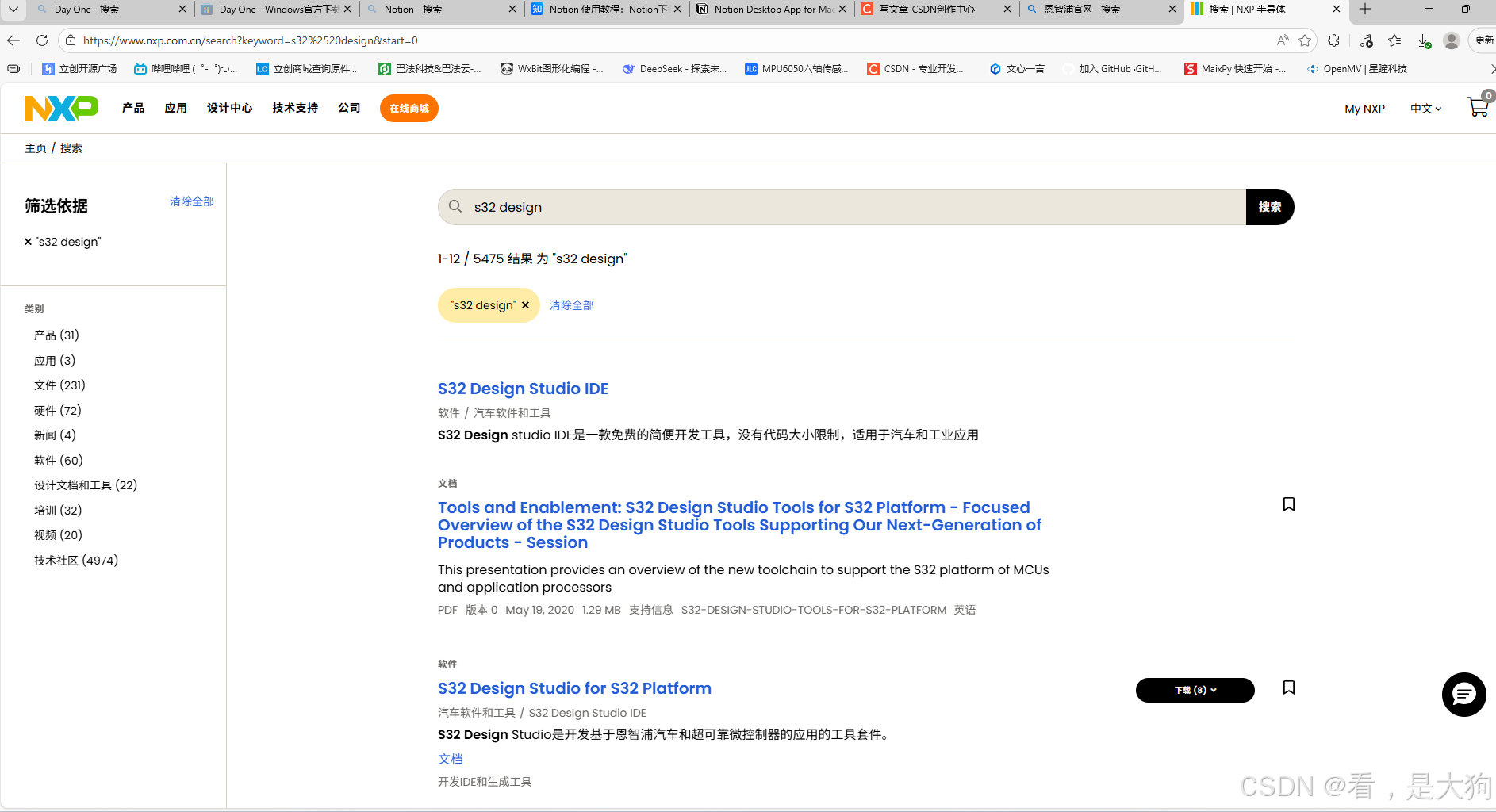
Task: Click the magnifier icon in search box
Action: pos(455,206)
